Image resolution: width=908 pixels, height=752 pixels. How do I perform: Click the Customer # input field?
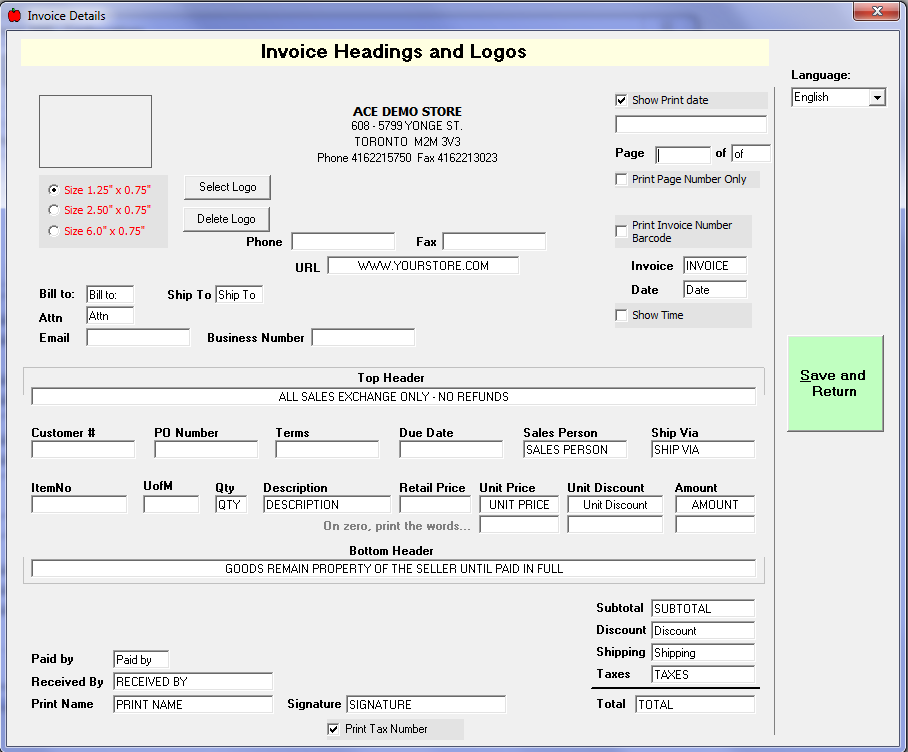pyautogui.click(x=83, y=450)
